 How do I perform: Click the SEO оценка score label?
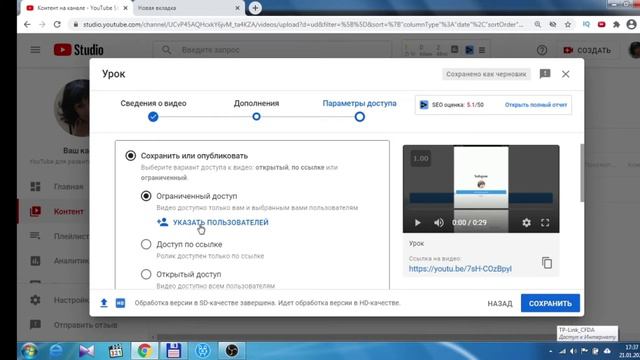pyautogui.click(x=458, y=105)
